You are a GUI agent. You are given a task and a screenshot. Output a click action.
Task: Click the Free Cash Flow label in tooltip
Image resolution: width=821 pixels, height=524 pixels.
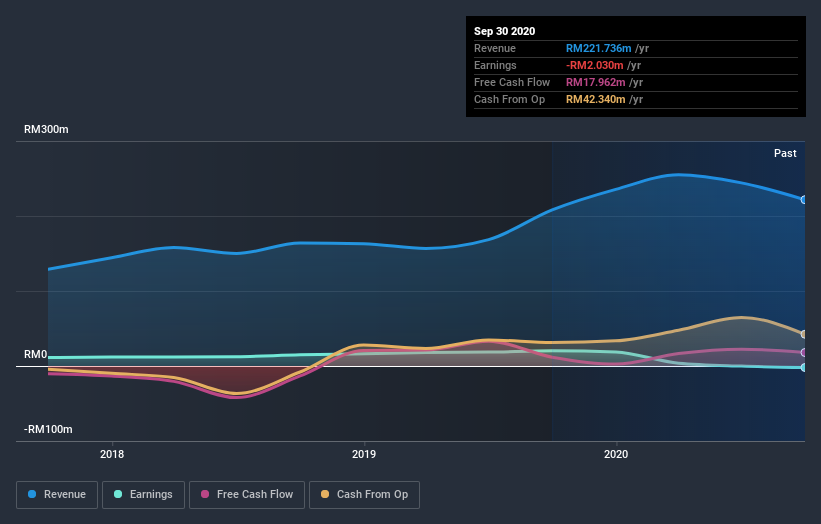[x=512, y=82]
